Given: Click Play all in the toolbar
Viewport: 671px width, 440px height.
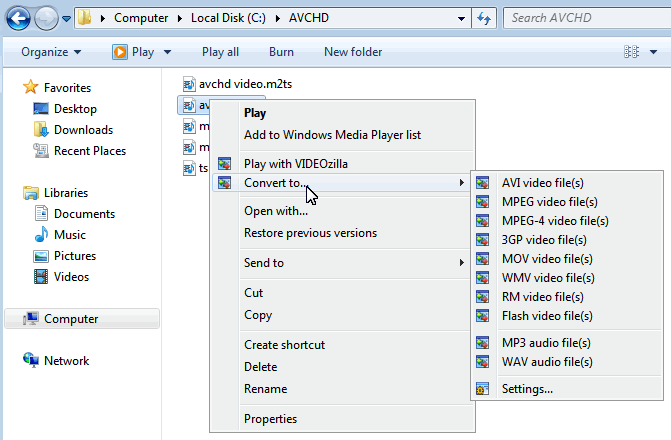Looking at the screenshot, I should point(220,52).
